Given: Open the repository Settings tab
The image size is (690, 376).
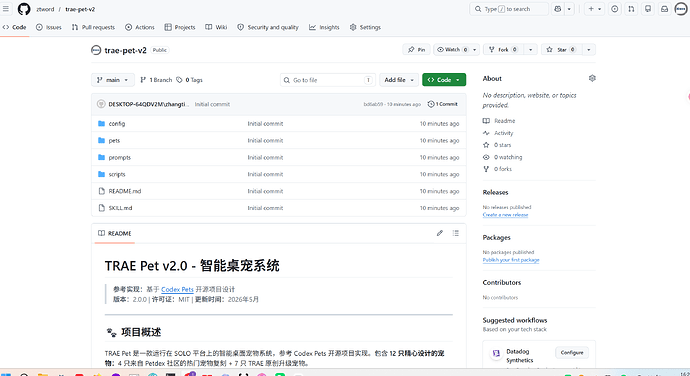Looking at the screenshot, I should 365,27.
